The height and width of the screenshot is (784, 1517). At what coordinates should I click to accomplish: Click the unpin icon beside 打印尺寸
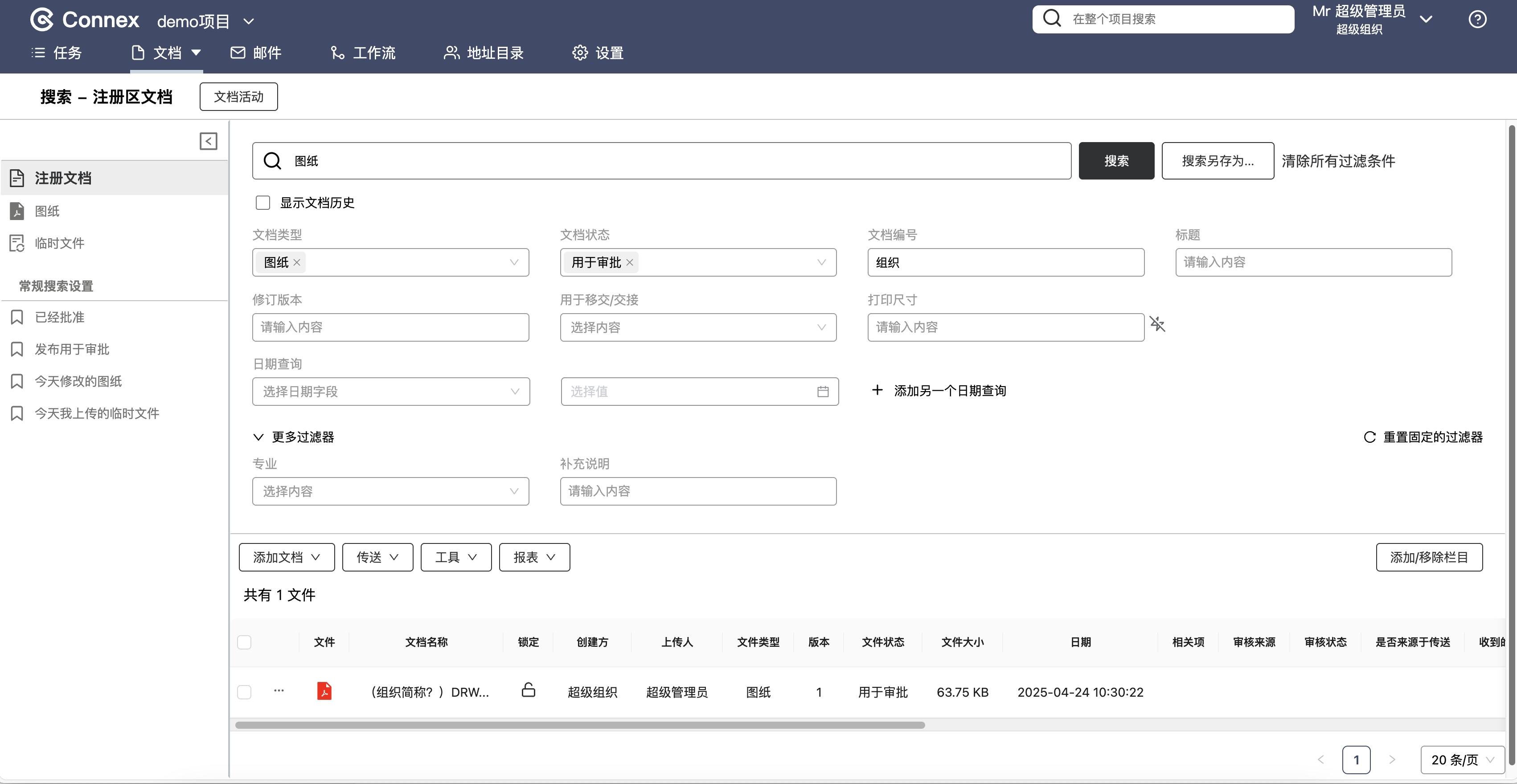coord(1157,324)
